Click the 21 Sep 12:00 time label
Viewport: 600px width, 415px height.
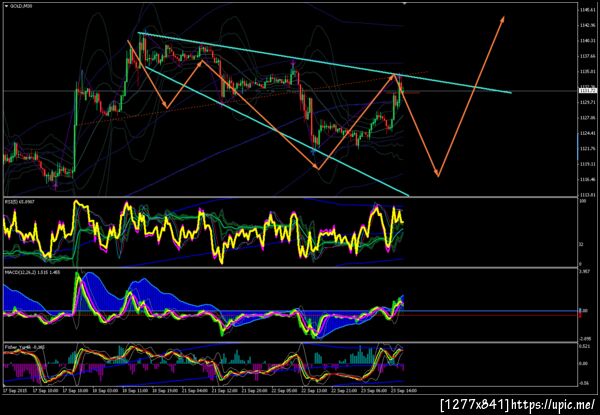click(x=226, y=391)
